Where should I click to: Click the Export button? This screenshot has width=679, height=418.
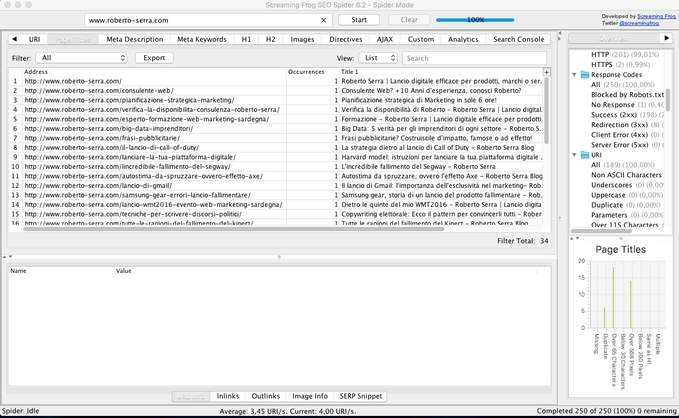pyautogui.click(x=154, y=58)
